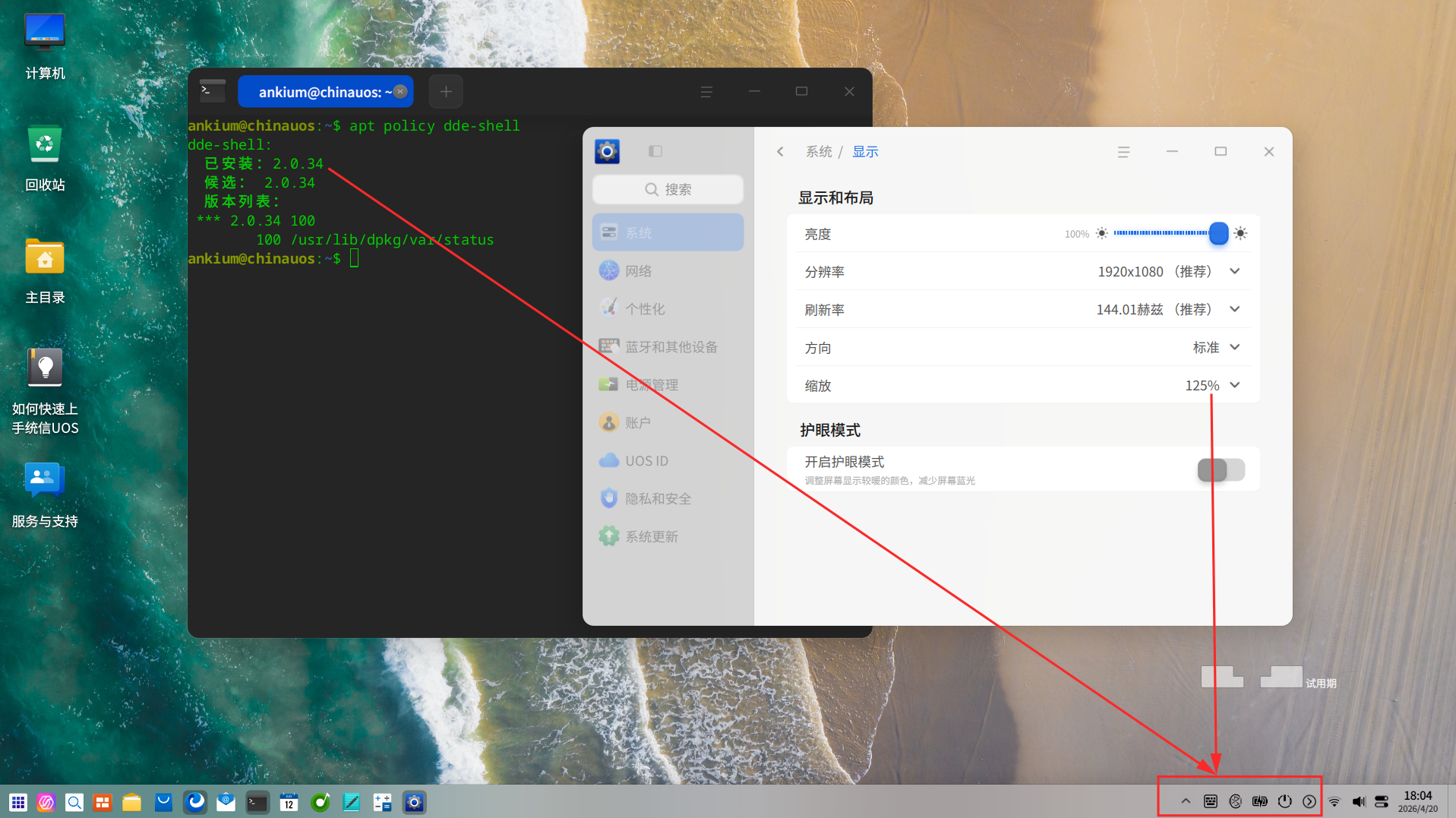The height and width of the screenshot is (818, 1456).
Task: Click the on-screen keyboard tray icon
Action: pyautogui.click(x=1211, y=801)
